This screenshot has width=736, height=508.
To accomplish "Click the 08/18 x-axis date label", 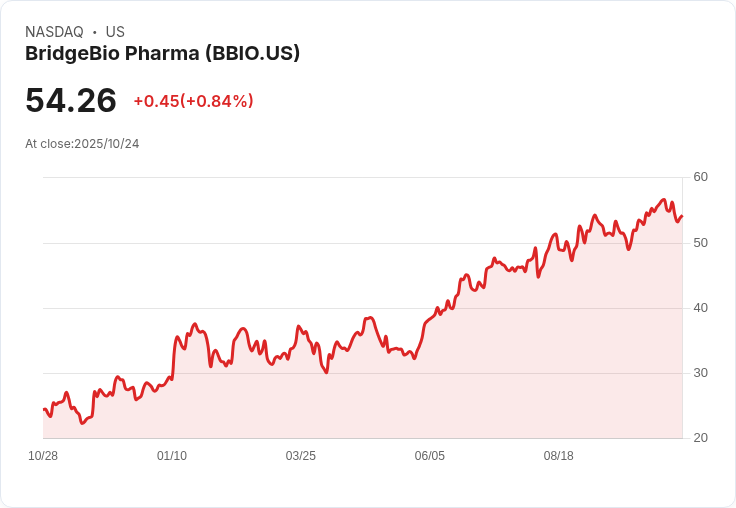I will point(559,456).
